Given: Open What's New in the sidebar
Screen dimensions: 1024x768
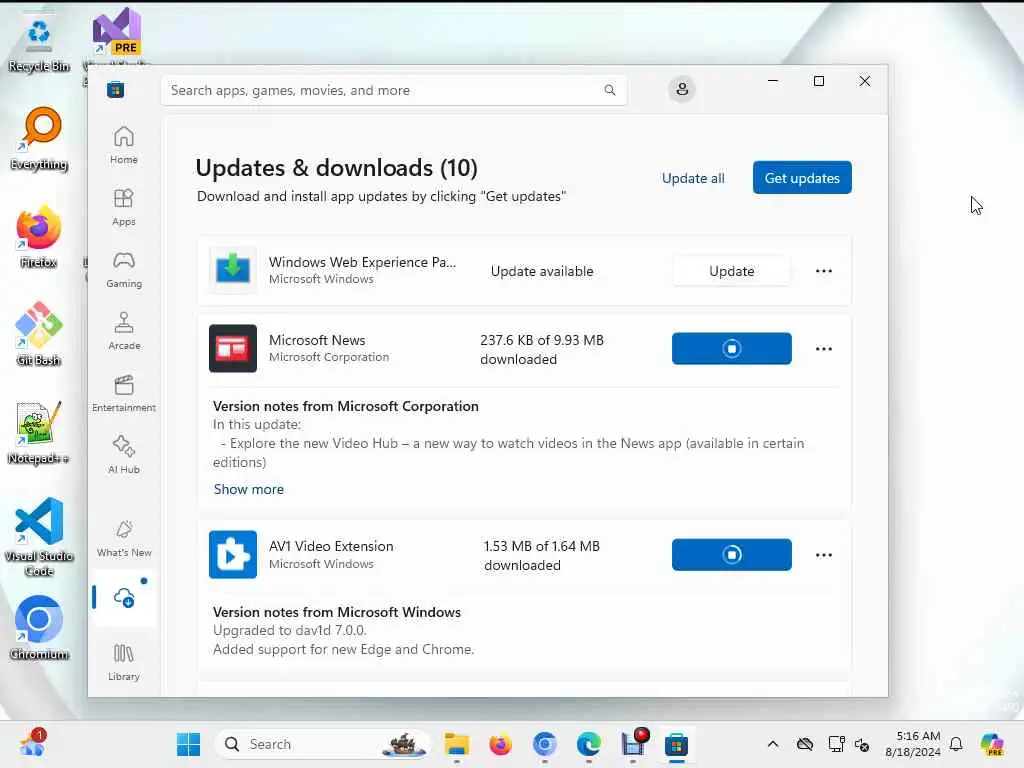Looking at the screenshot, I should click(x=123, y=538).
